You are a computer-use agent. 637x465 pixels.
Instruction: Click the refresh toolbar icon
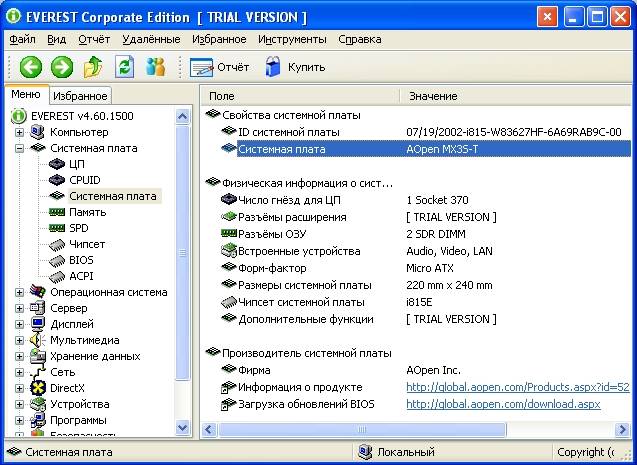(x=124, y=67)
